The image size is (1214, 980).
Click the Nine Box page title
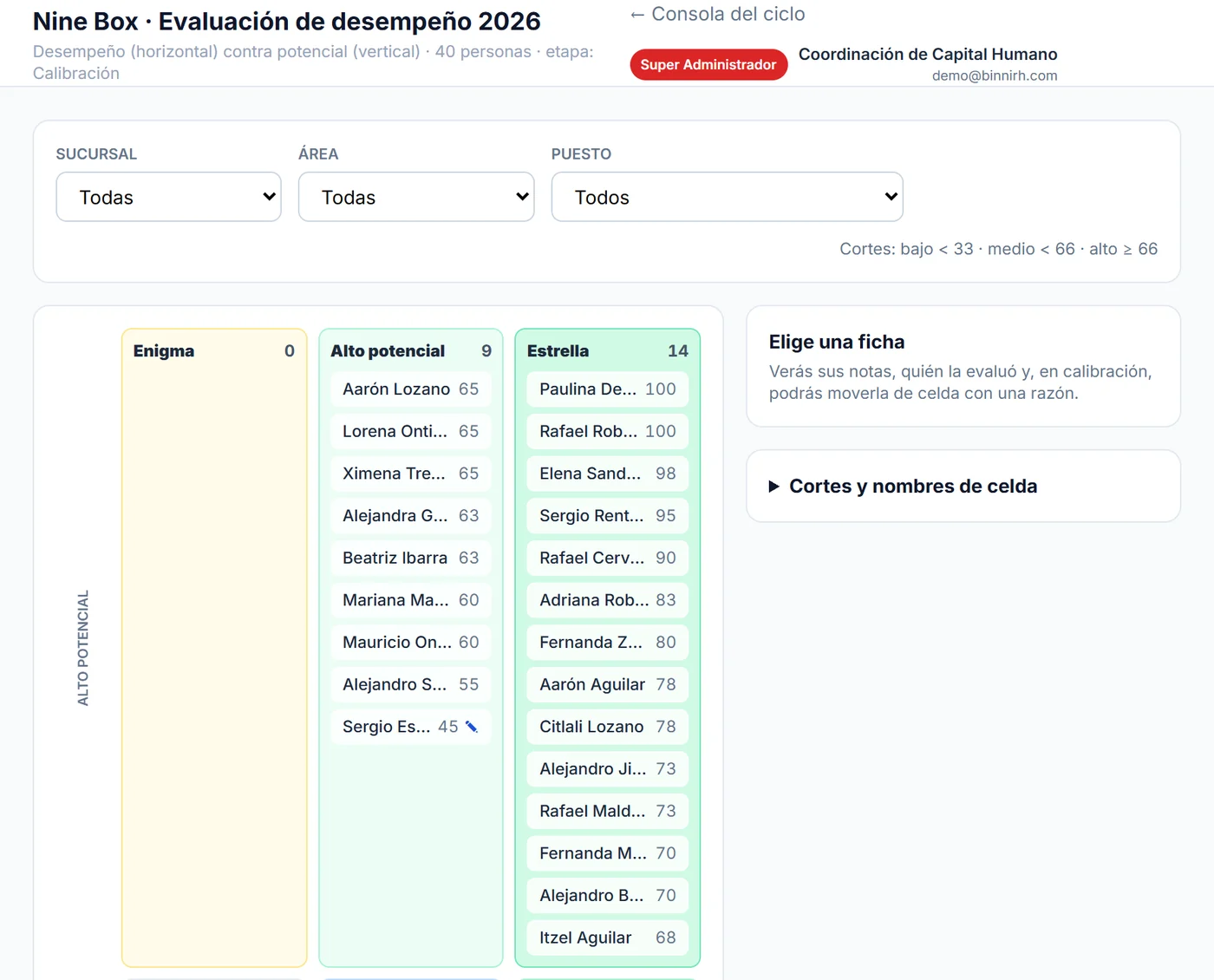click(x=287, y=21)
